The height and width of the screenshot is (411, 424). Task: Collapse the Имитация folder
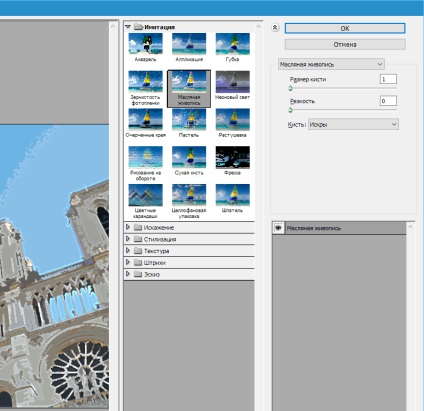coord(128,27)
